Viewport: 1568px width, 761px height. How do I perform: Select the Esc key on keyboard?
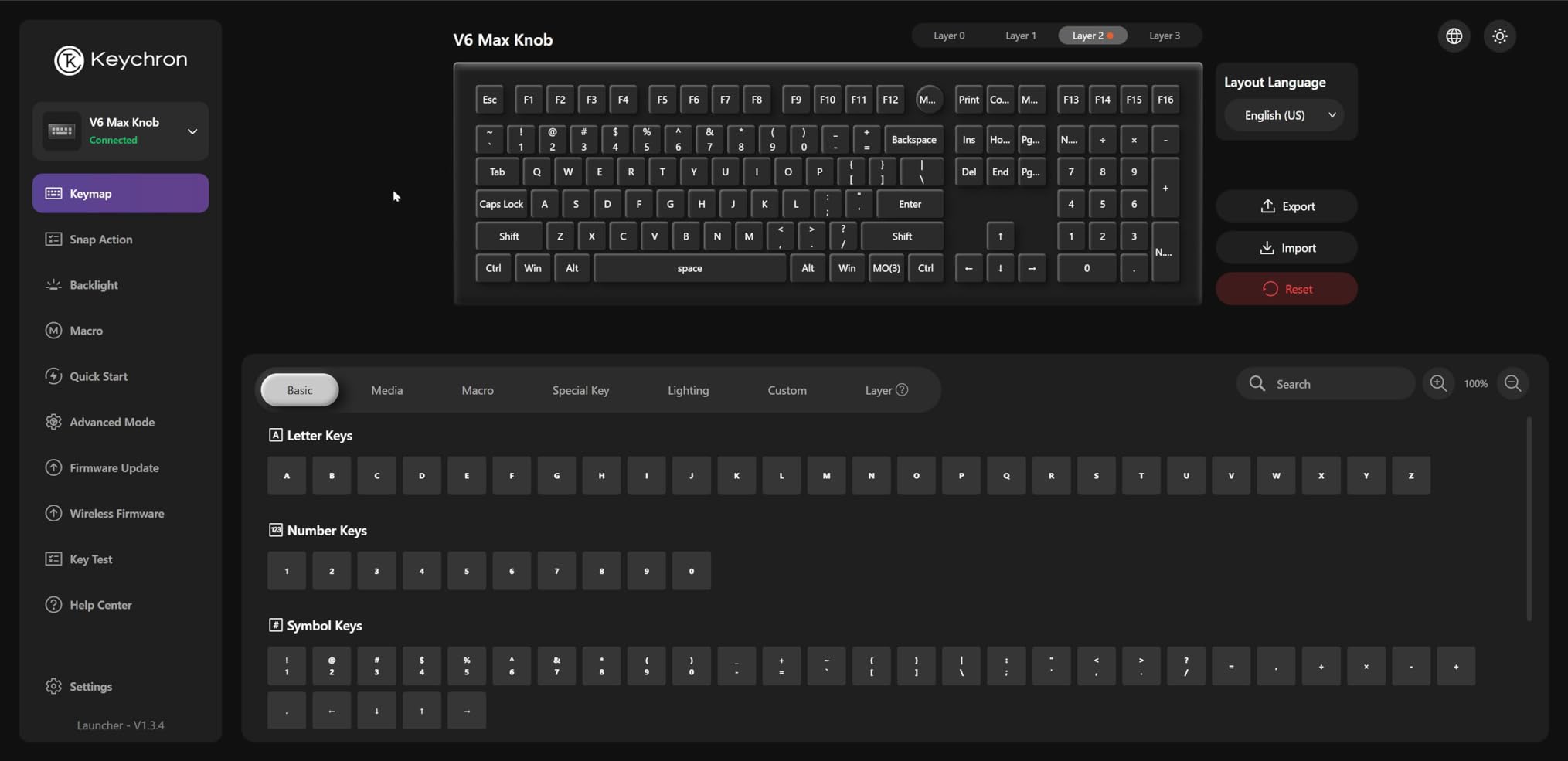point(489,99)
